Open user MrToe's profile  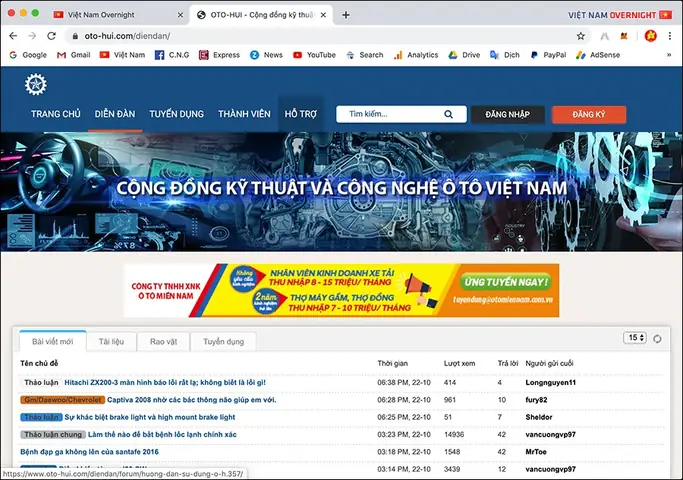point(536,452)
